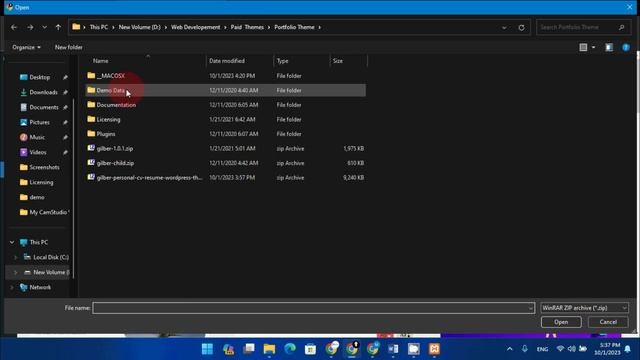The height and width of the screenshot is (360, 640).
Task: Open the File name history dropdown
Action: click(x=531, y=308)
